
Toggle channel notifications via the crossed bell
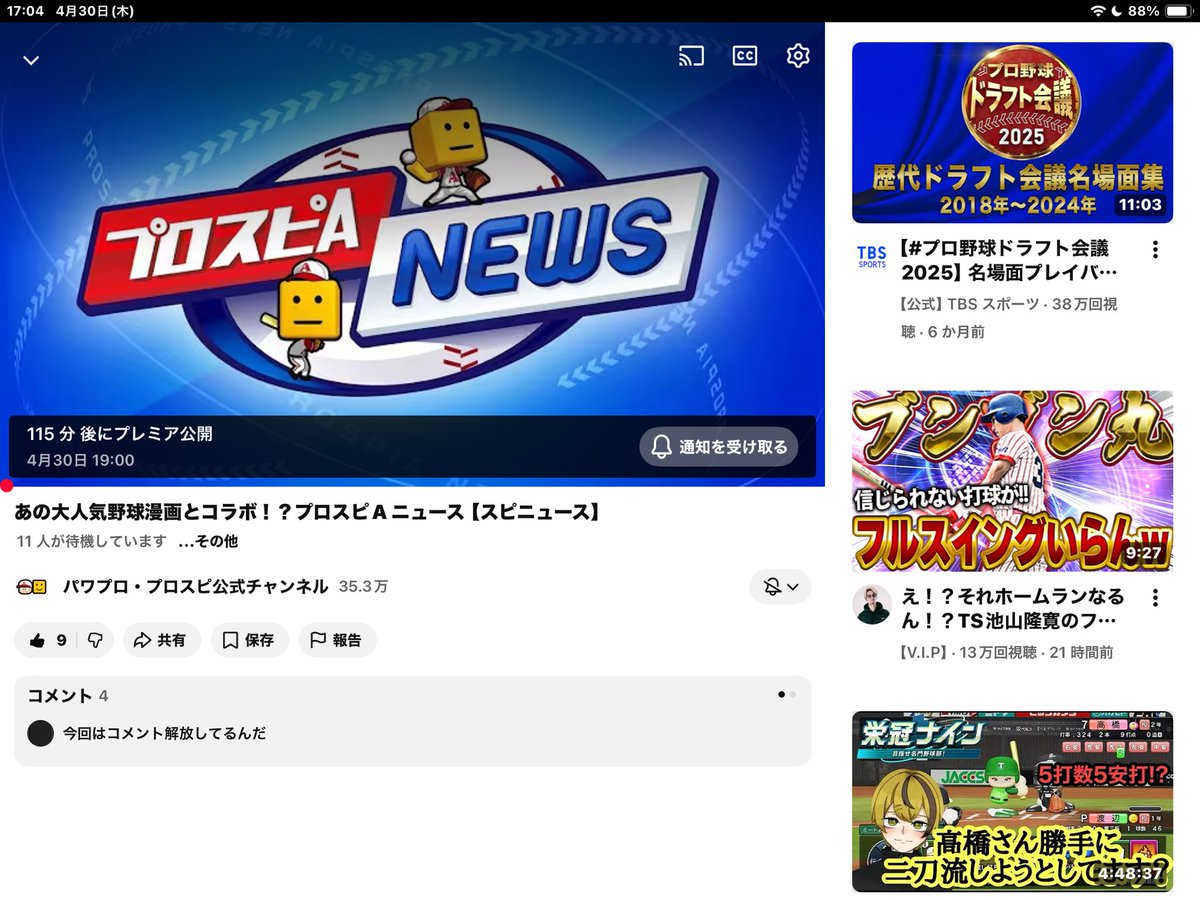click(x=774, y=589)
